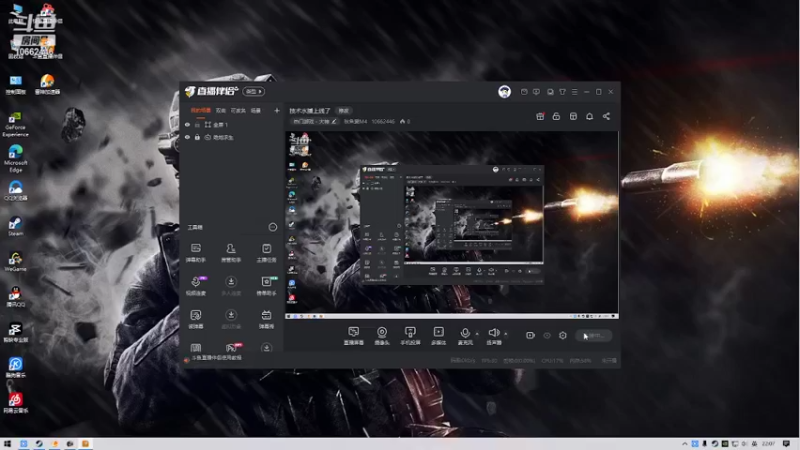Show hidden tray icons chevron on taskbar
Viewport: 800px width, 450px height.
click(685, 444)
